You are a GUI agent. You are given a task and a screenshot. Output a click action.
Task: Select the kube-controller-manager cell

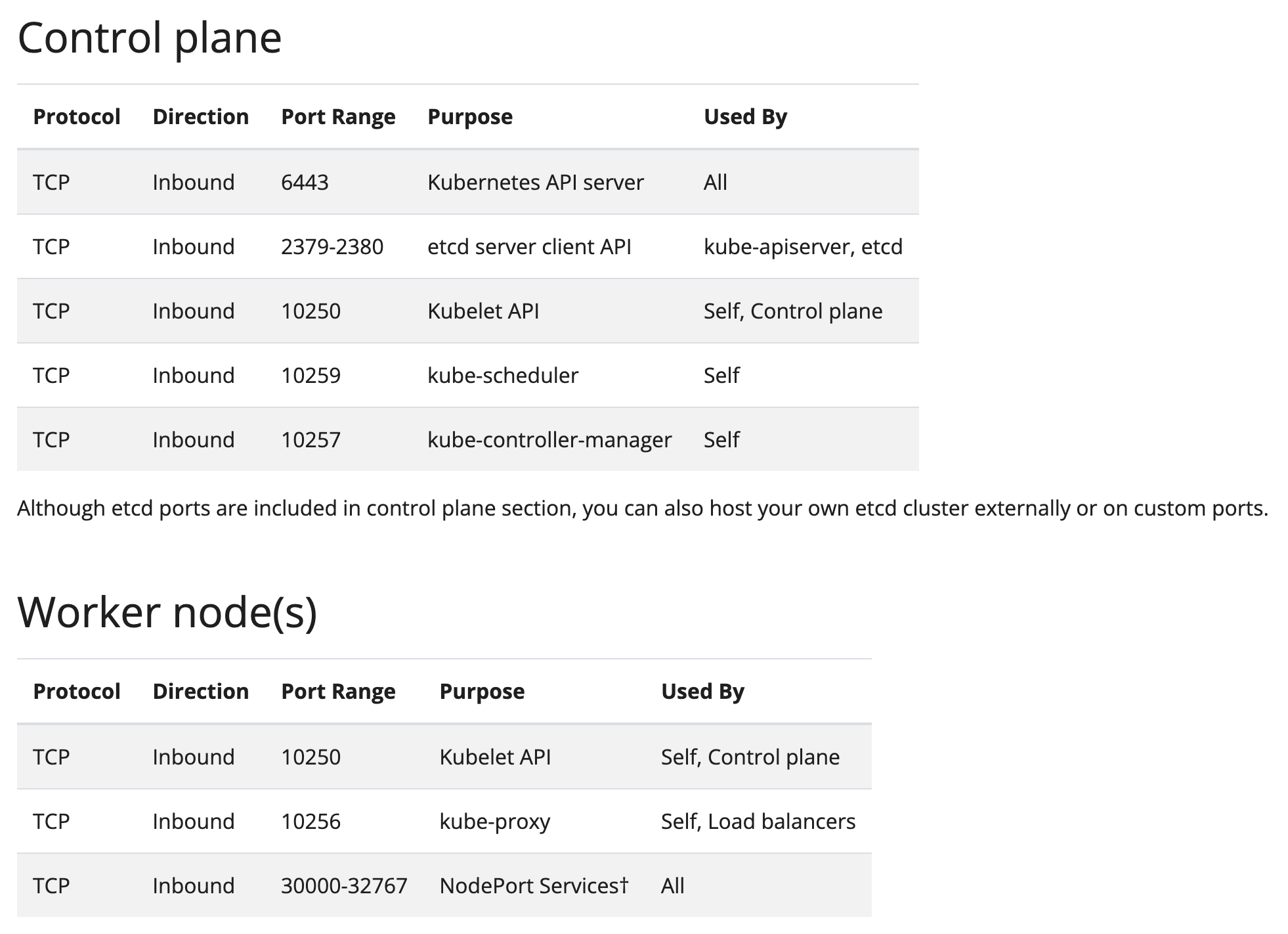(549, 439)
